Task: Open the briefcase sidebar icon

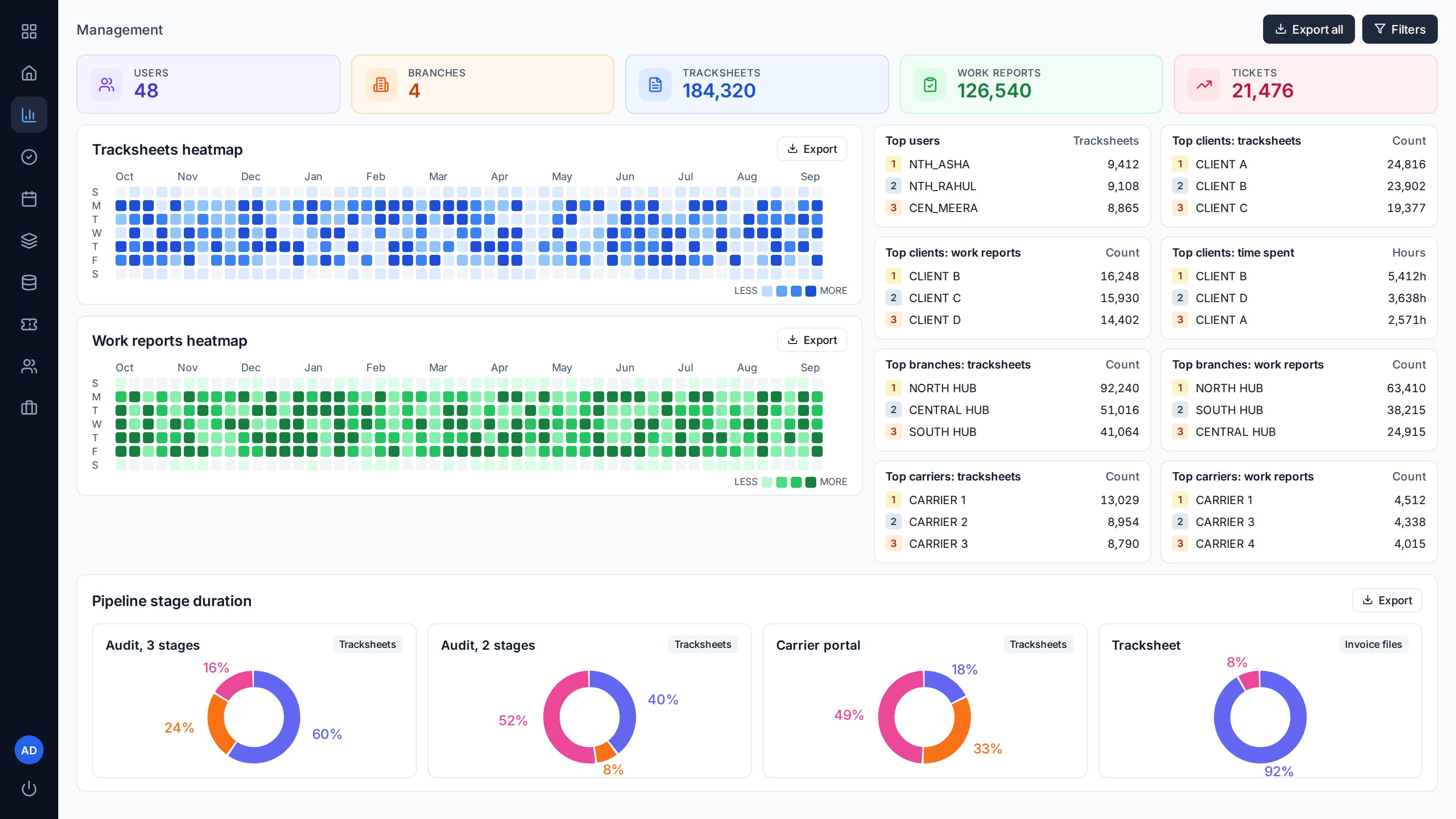Action: pos(29,408)
